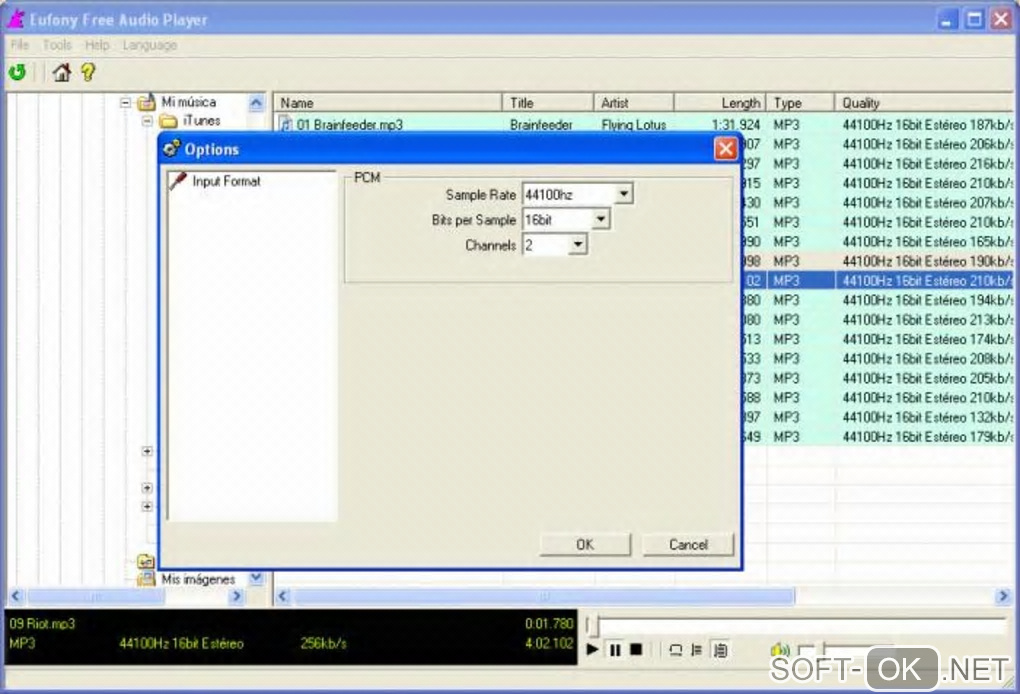Sort by the Title column header
Image resolution: width=1020 pixels, height=694 pixels.
tap(548, 103)
